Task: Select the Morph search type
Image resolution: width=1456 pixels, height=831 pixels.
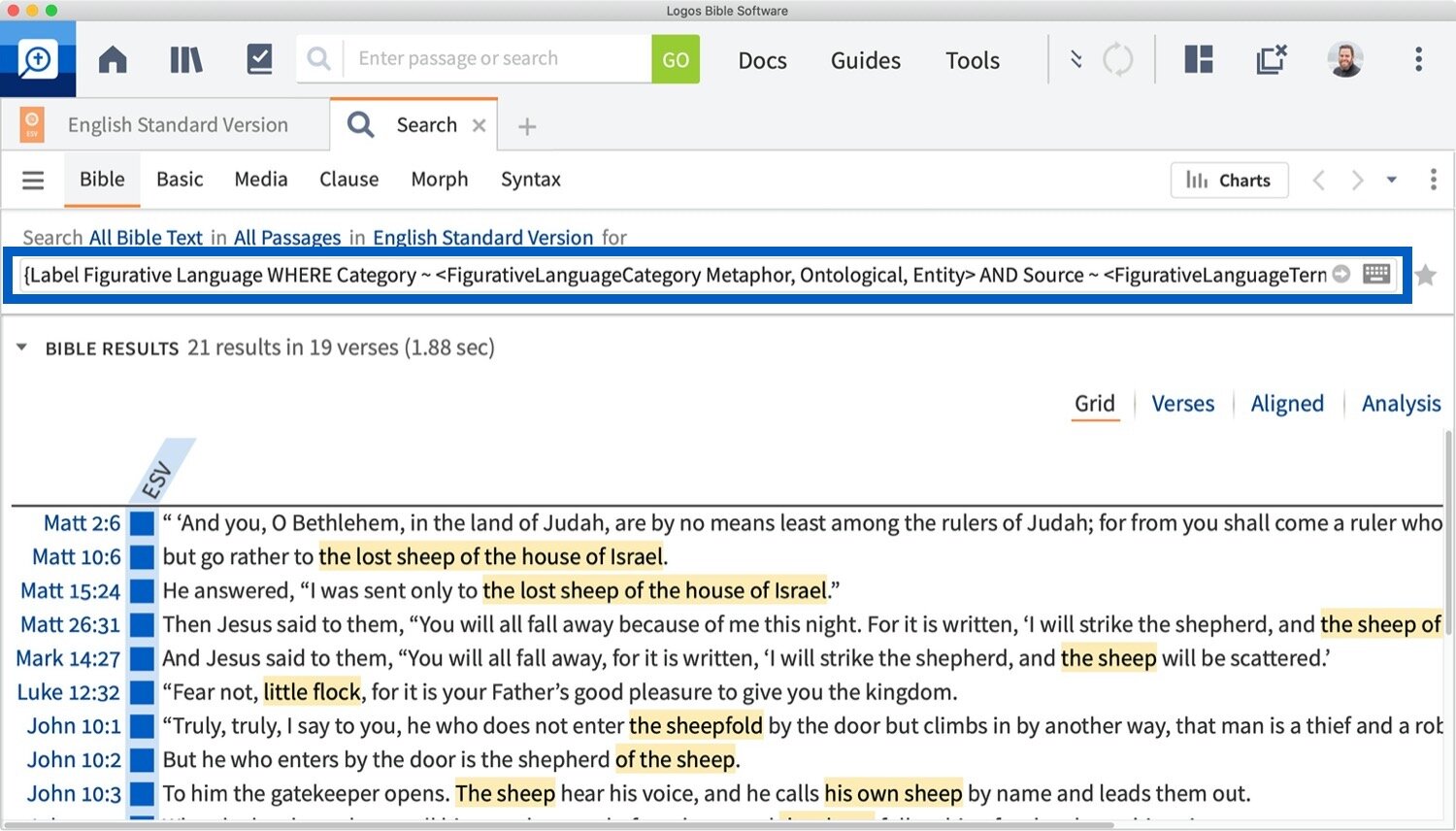Action: coord(440,180)
